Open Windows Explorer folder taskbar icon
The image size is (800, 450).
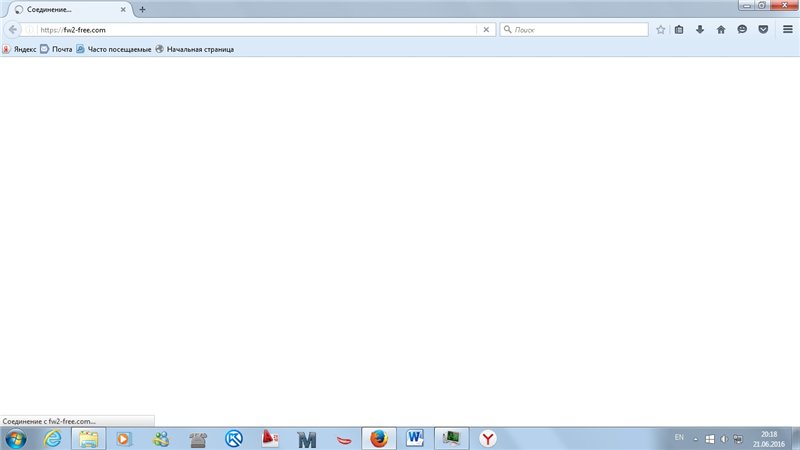[89, 439]
